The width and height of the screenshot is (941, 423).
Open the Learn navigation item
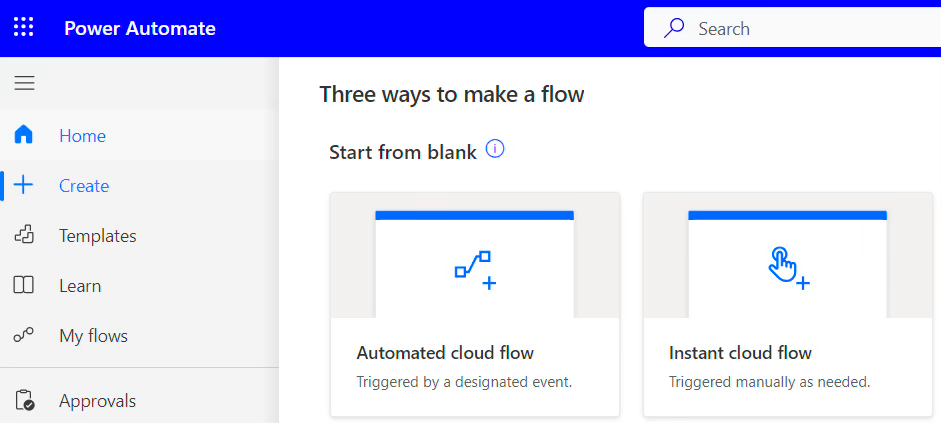point(80,286)
